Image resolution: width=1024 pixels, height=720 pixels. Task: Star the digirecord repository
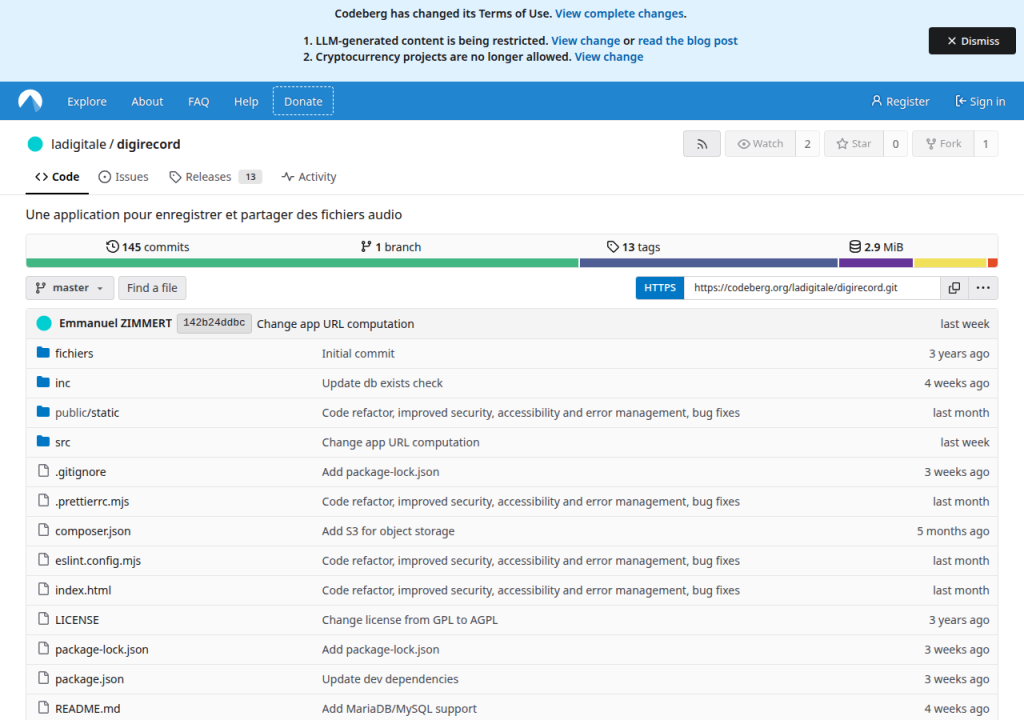click(x=854, y=144)
